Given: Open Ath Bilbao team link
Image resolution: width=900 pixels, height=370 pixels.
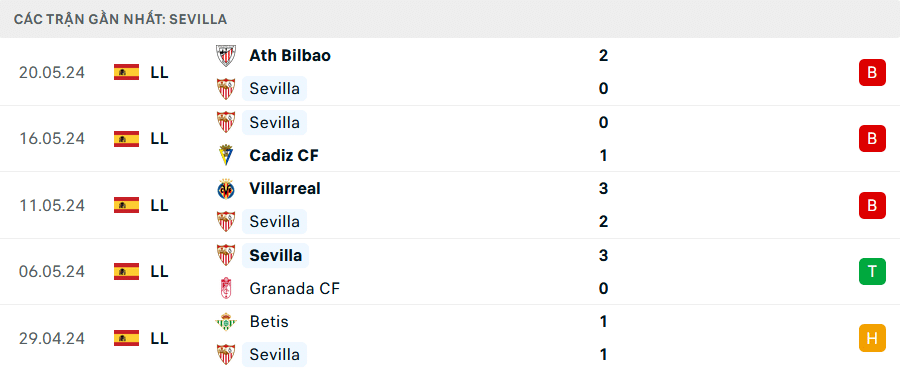Looking at the screenshot, I should [x=290, y=56].
